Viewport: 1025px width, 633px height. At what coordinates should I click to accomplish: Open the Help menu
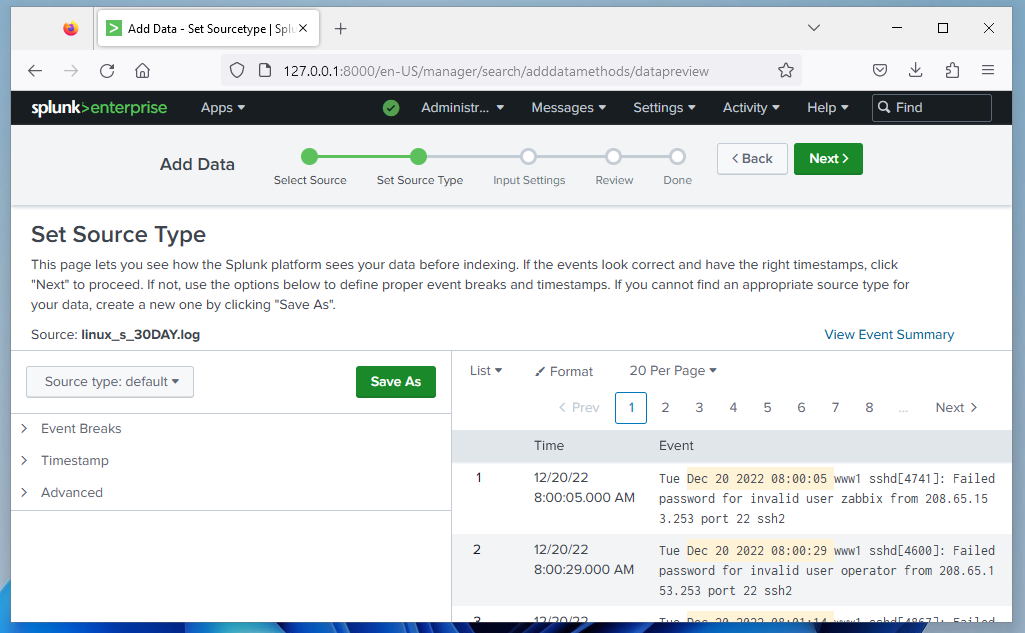point(828,108)
